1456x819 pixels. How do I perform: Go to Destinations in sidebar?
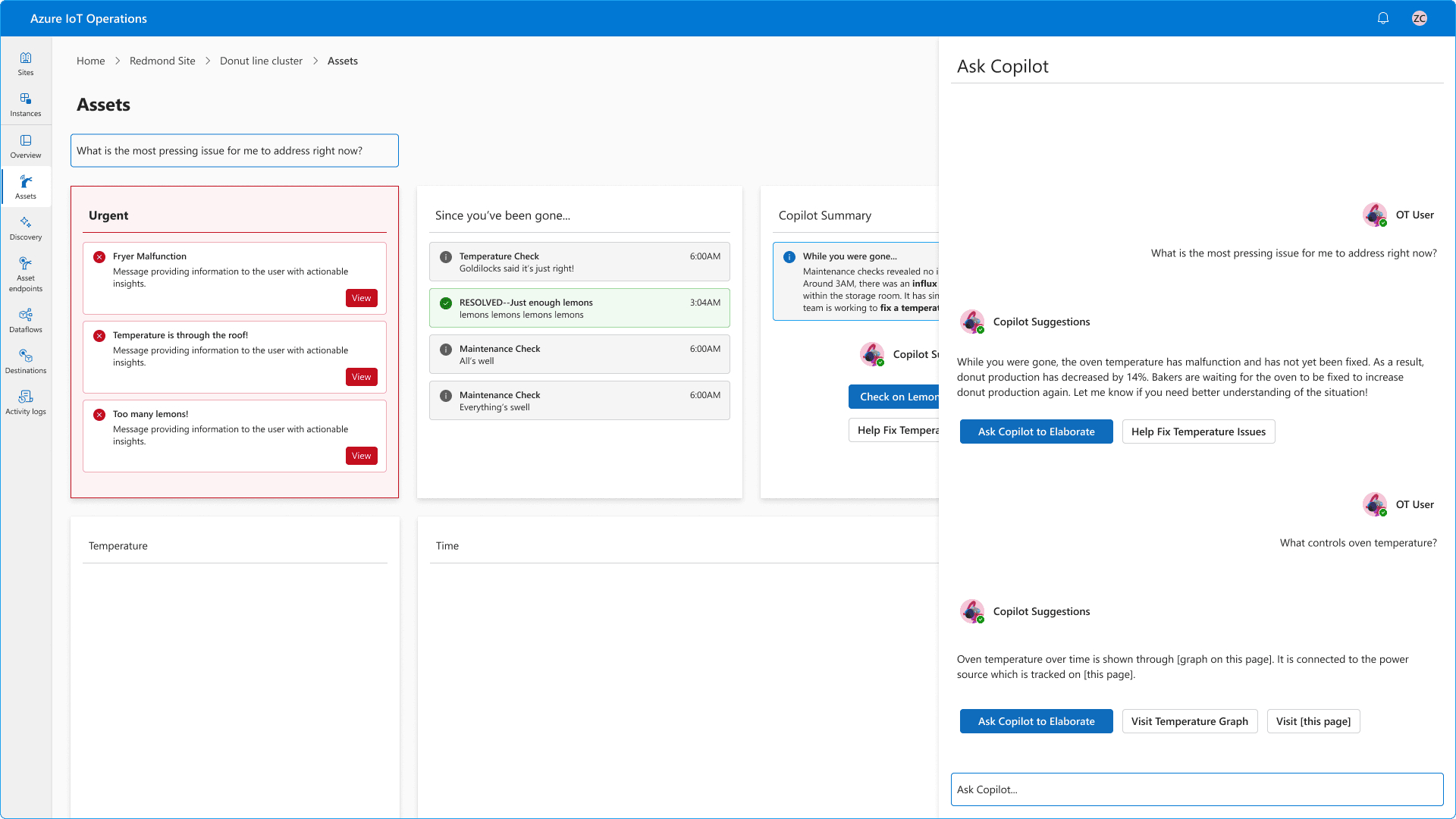pos(26,361)
